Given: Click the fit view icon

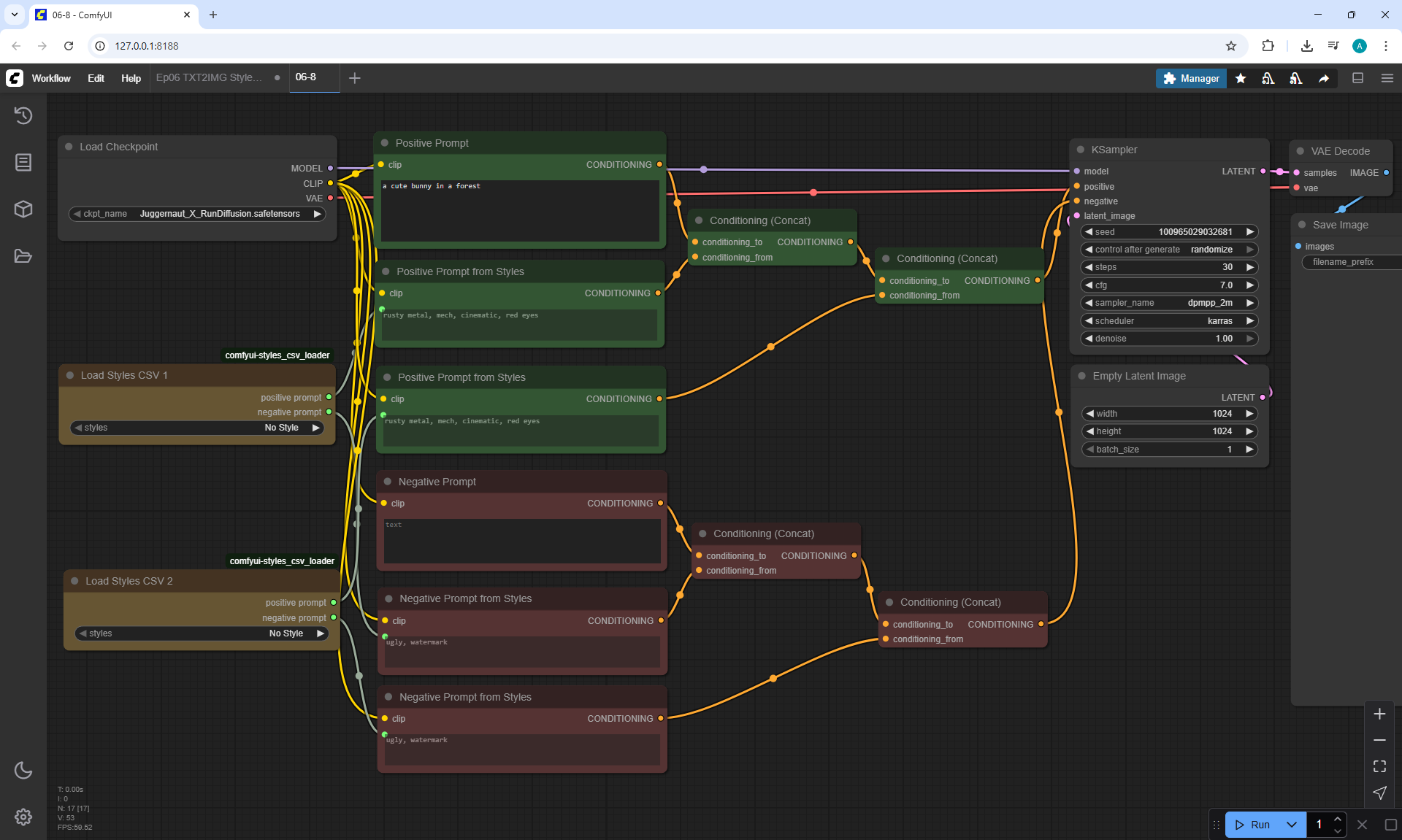Looking at the screenshot, I should tap(1379, 766).
